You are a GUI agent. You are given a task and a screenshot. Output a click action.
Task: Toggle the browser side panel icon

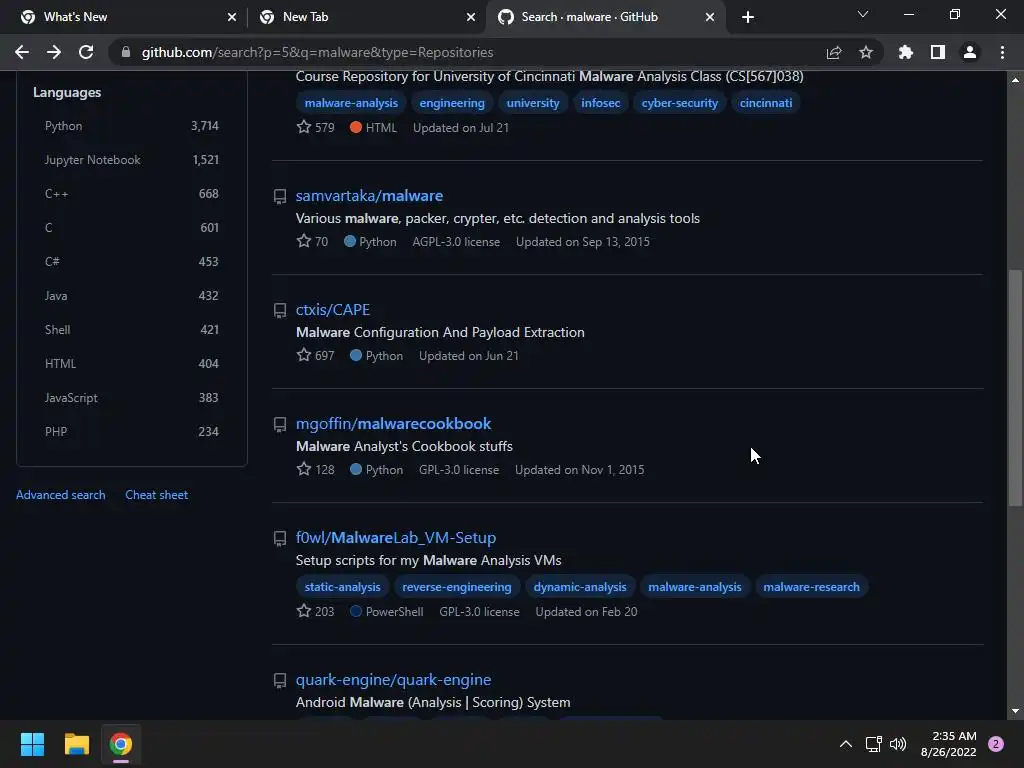938,52
